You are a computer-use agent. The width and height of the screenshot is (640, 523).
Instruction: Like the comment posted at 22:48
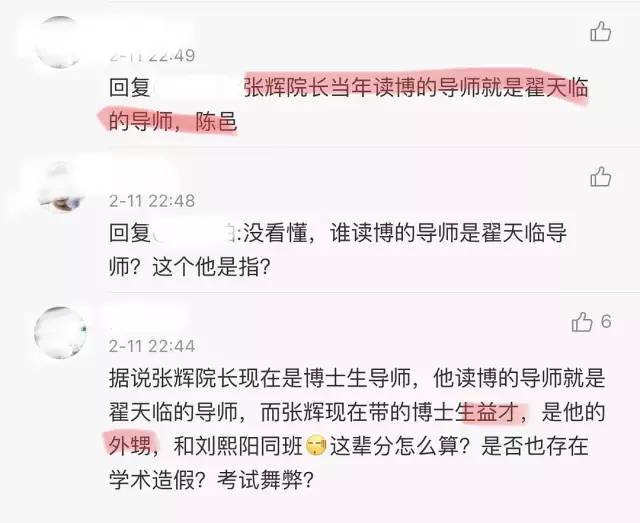600,177
